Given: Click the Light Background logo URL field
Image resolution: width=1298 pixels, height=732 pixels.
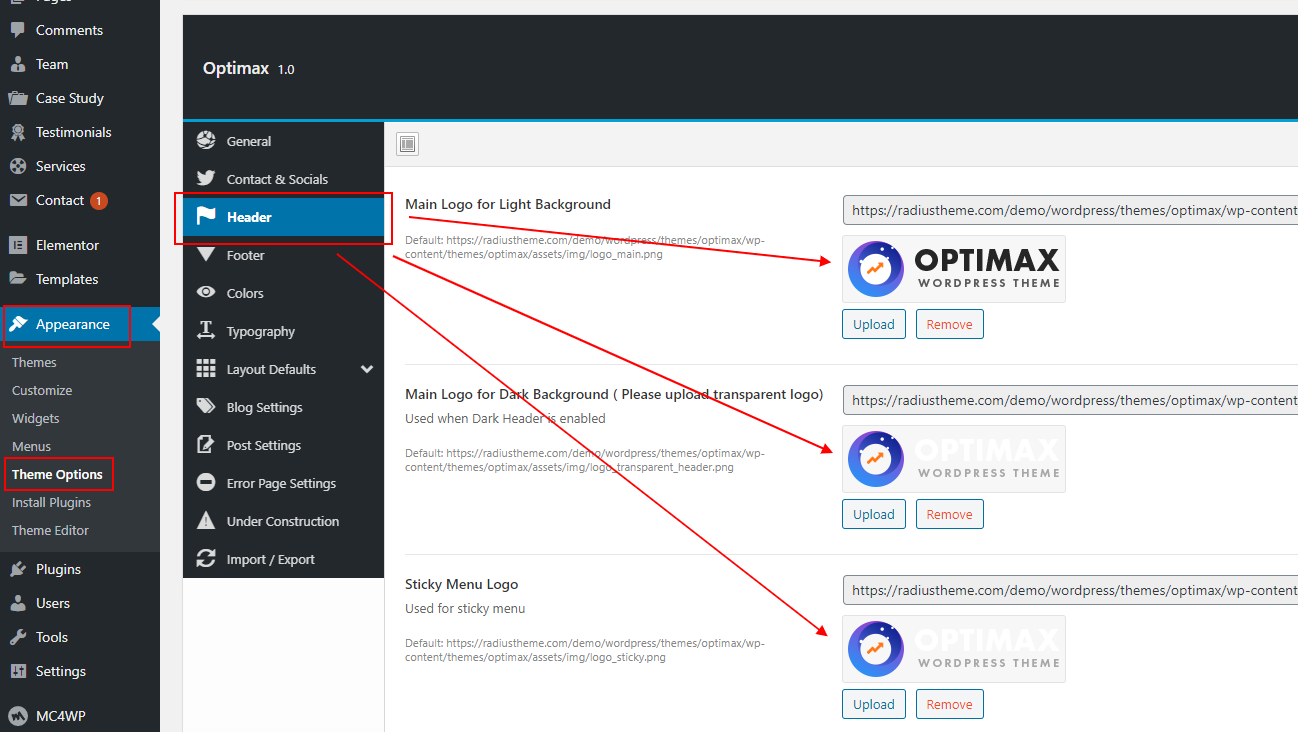Looking at the screenshot, I should pos(1070,210).
